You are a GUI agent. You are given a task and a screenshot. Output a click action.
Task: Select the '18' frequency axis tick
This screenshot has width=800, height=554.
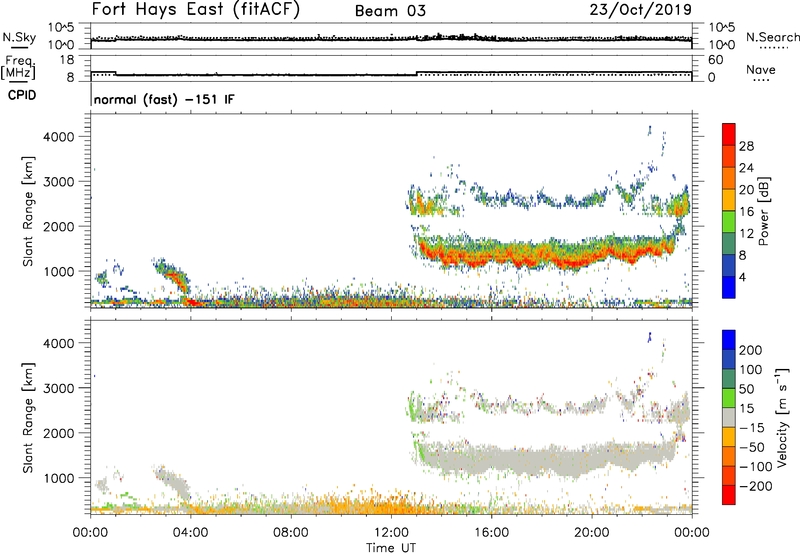pyautogui.click(x=67, y=60)
